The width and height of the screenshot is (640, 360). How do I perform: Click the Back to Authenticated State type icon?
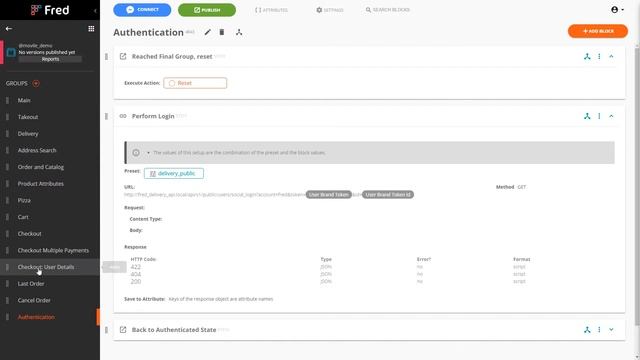tap(123, 330)
